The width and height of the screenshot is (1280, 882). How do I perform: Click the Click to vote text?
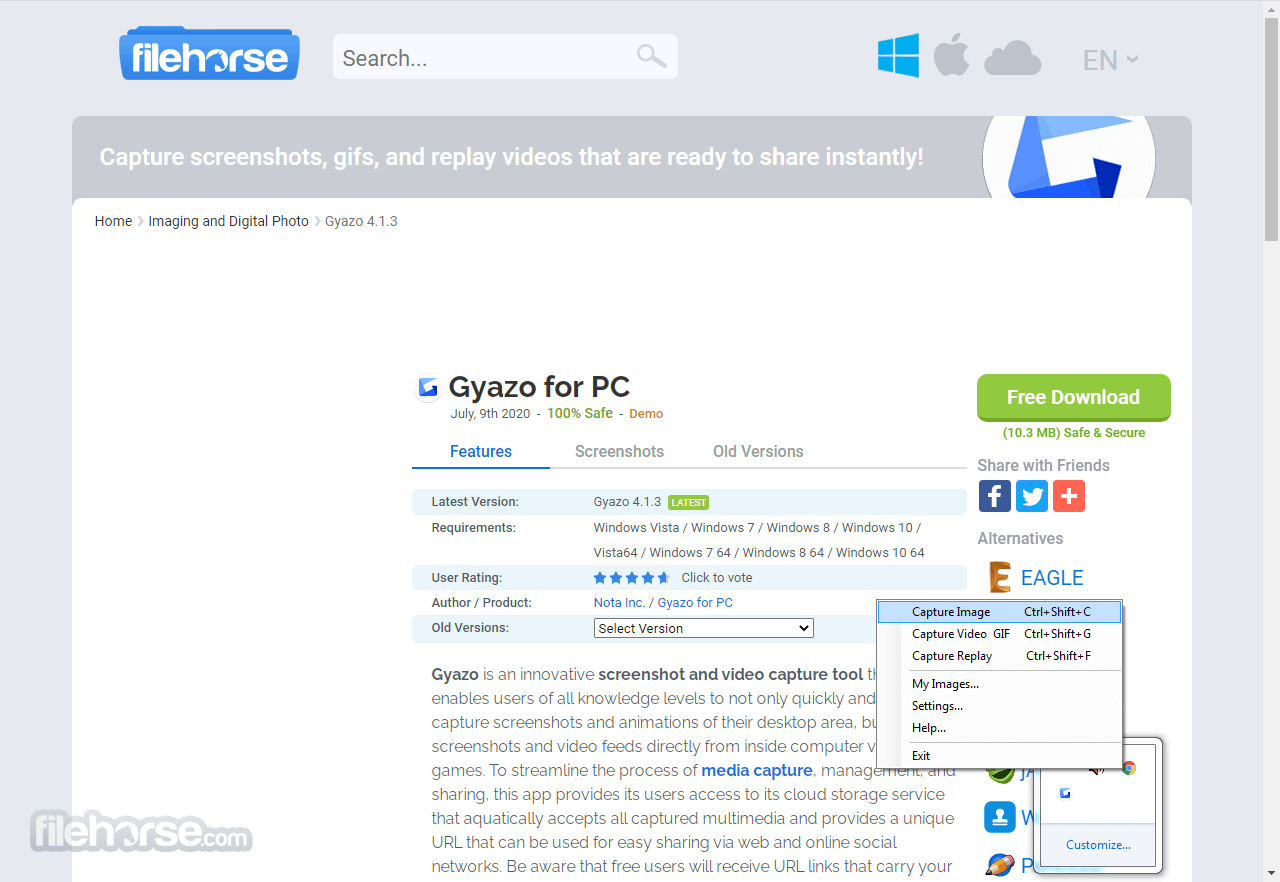pos(717,578)
